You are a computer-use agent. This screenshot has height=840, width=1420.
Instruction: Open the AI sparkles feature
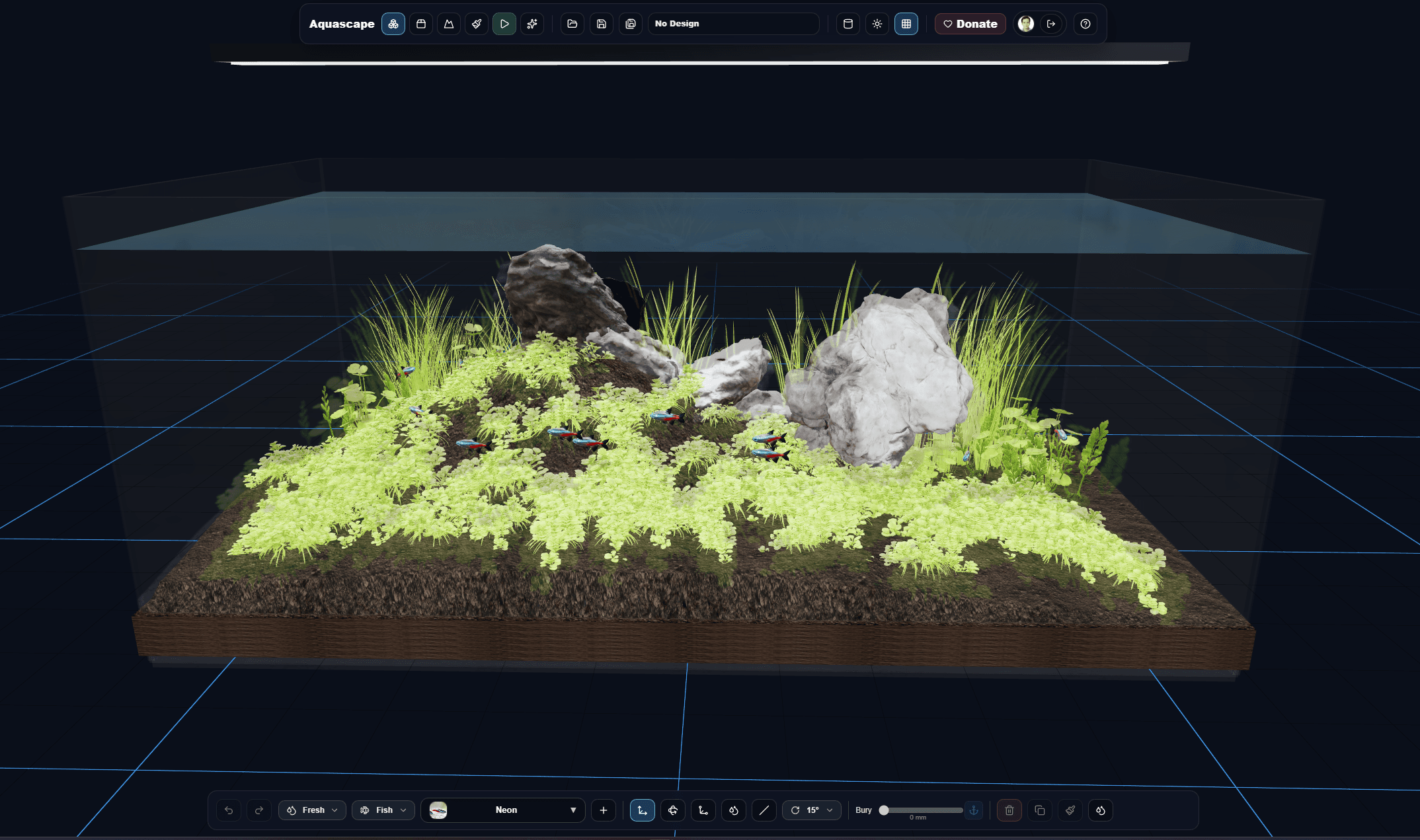coord(532,24)
